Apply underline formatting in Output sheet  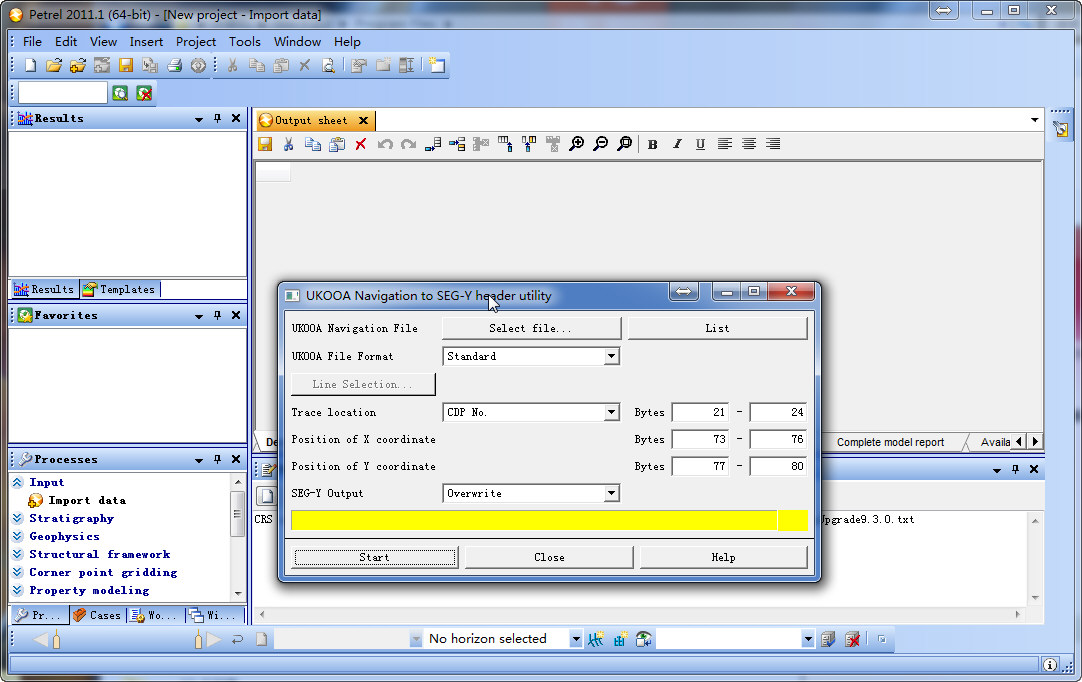click(700, 144)
